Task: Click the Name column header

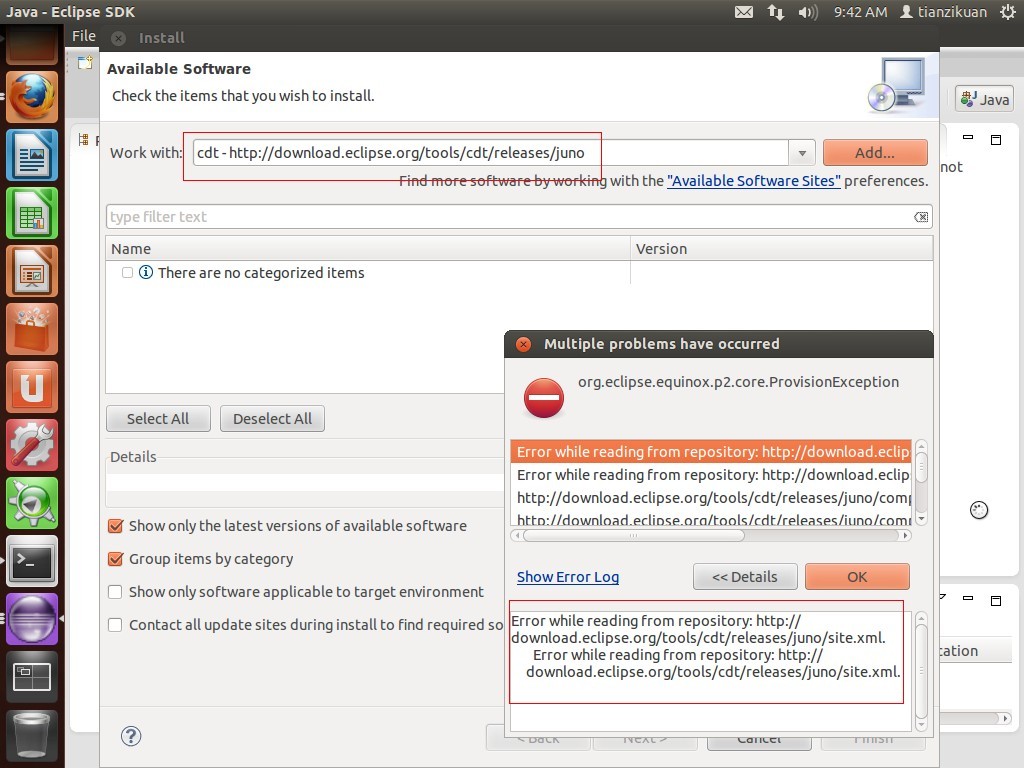Action: point(368,249)
